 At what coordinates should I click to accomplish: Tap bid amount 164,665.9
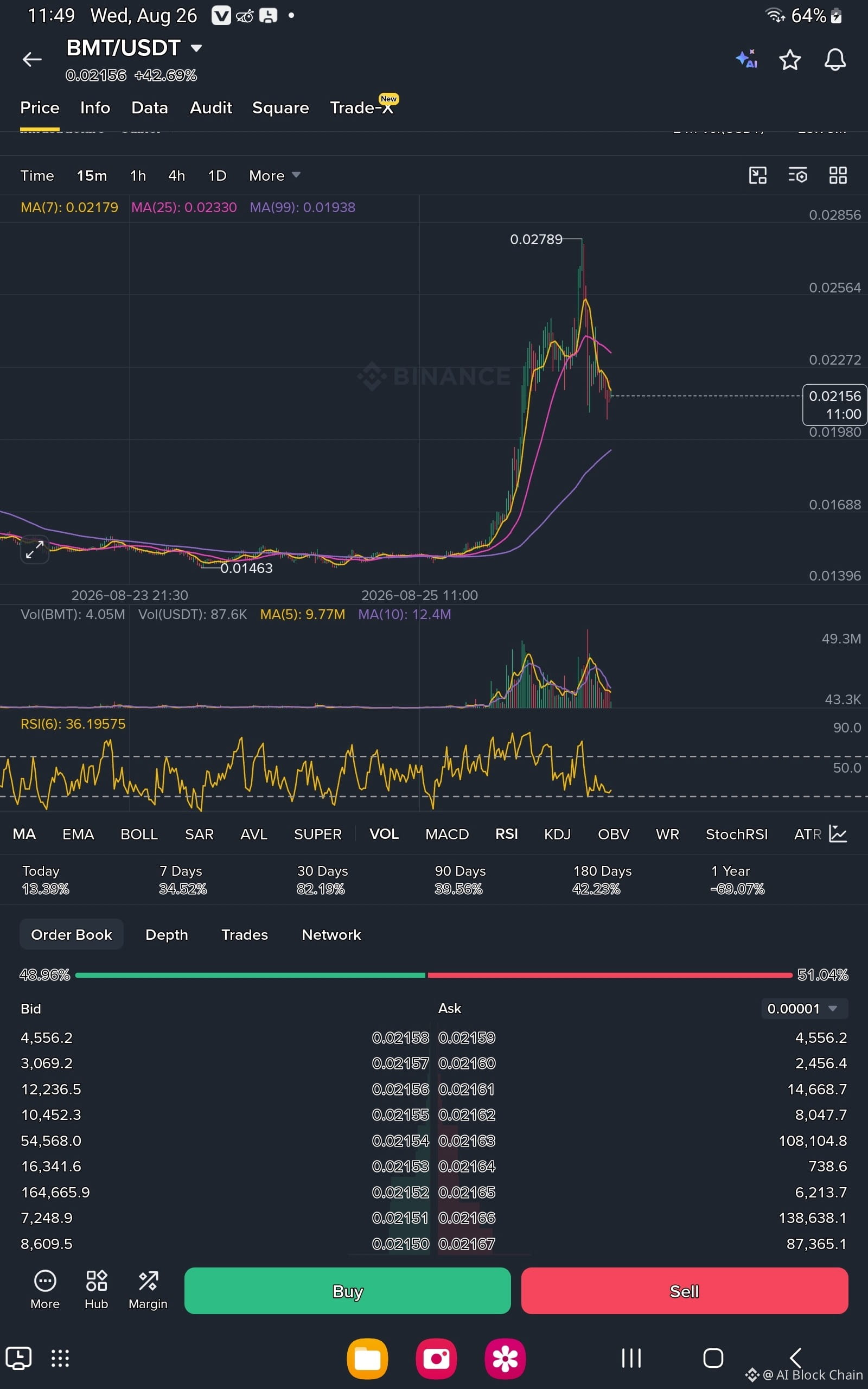pyautogui.click(x=56, y=1192)
